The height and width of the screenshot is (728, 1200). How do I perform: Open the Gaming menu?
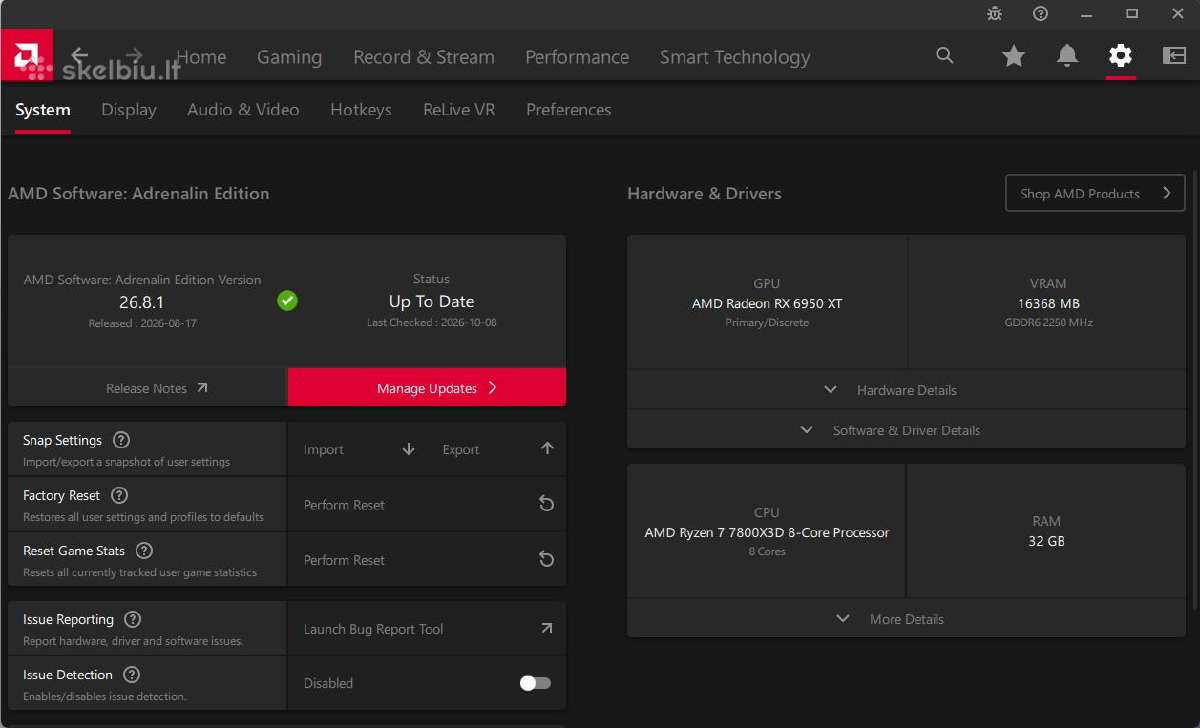[289, 57]
